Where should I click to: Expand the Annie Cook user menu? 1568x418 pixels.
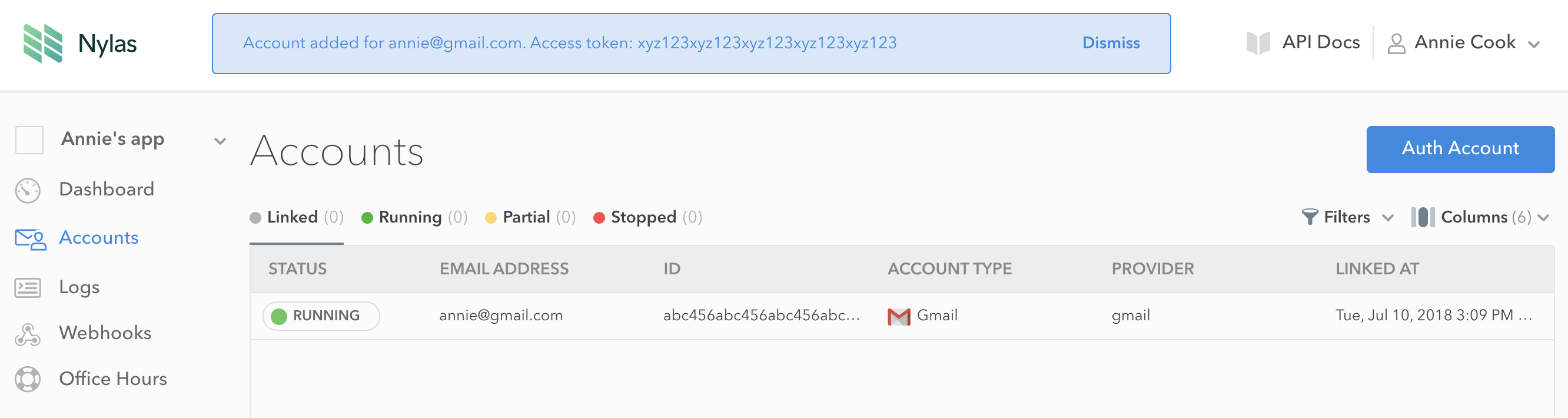tap(1463, 42)
